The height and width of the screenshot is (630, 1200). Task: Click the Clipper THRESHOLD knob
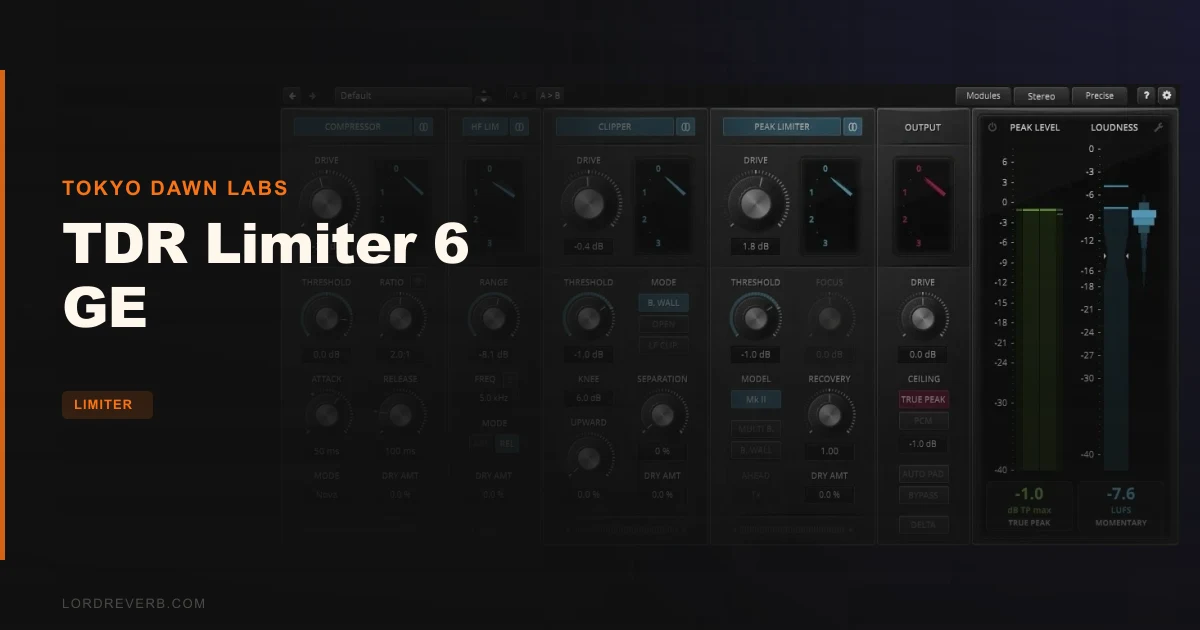coord(589,317)
